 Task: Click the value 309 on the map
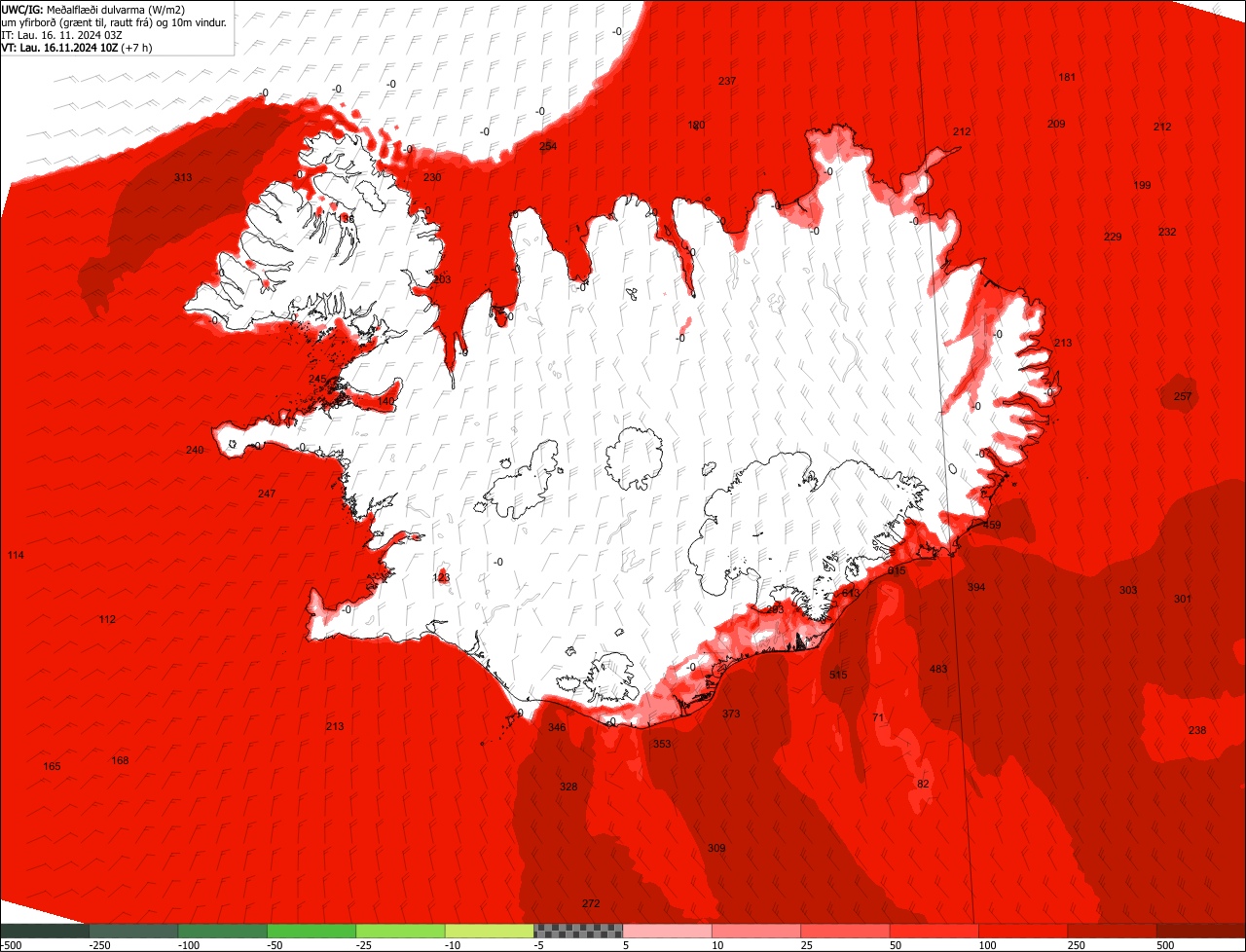click(x=716, y=848)
